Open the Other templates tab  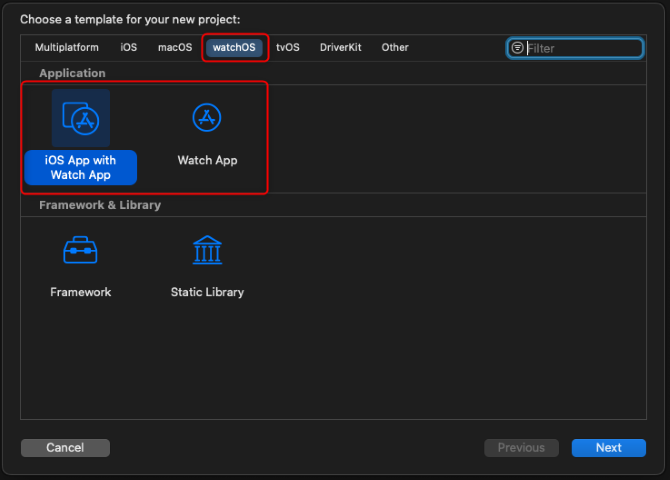395,47
